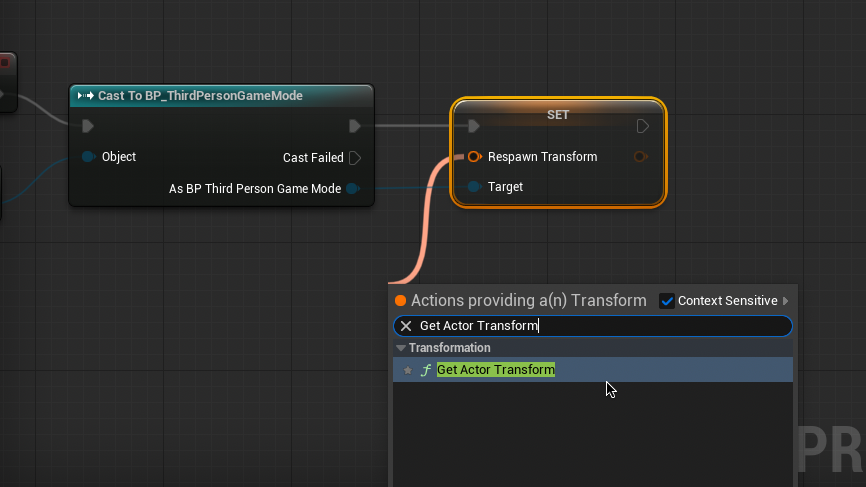Select the Cast To BP_ThirdPersonGameMode node title
This screenshot has width=866, height=487.
point(200,96)
